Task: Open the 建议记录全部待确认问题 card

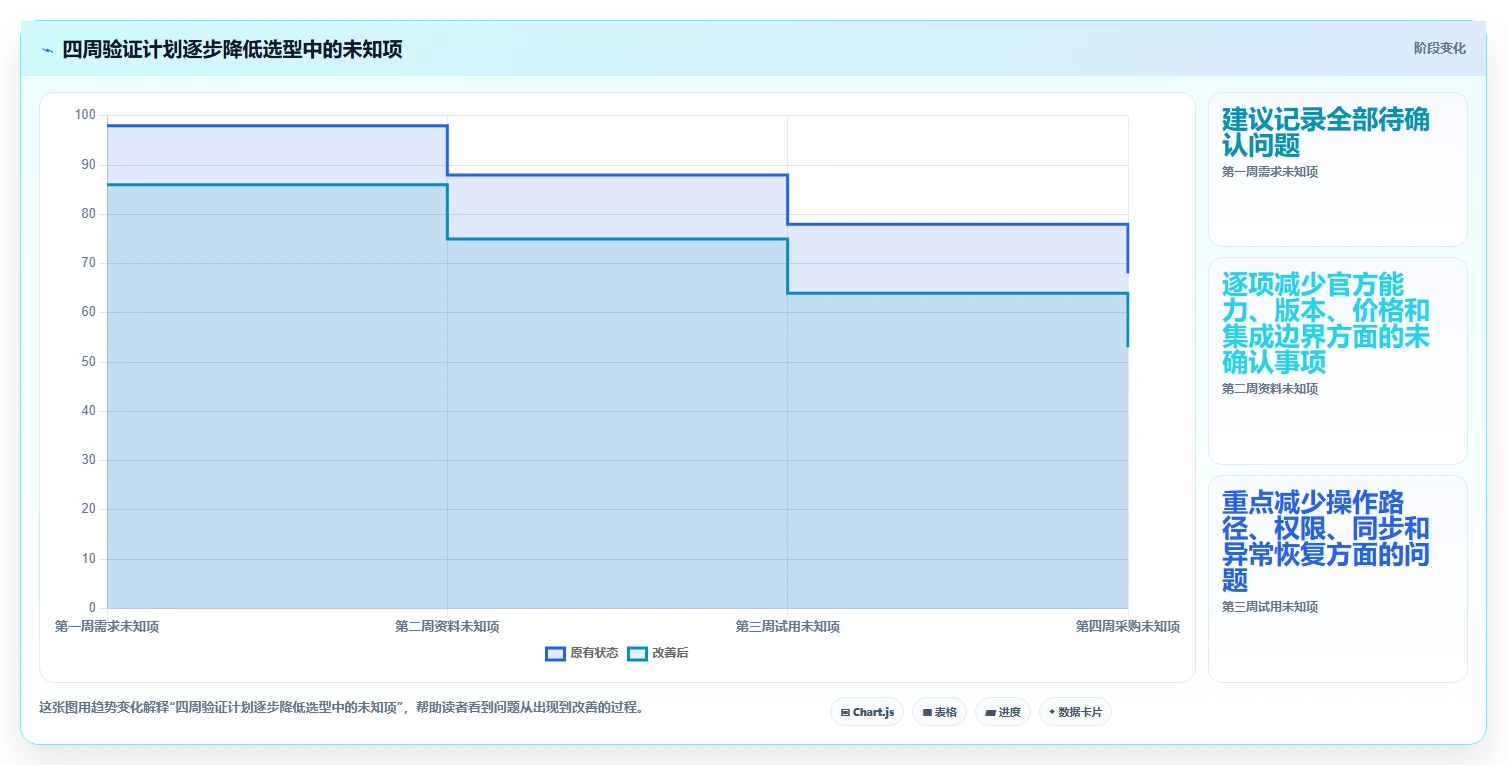Action: coord(1337,169)
